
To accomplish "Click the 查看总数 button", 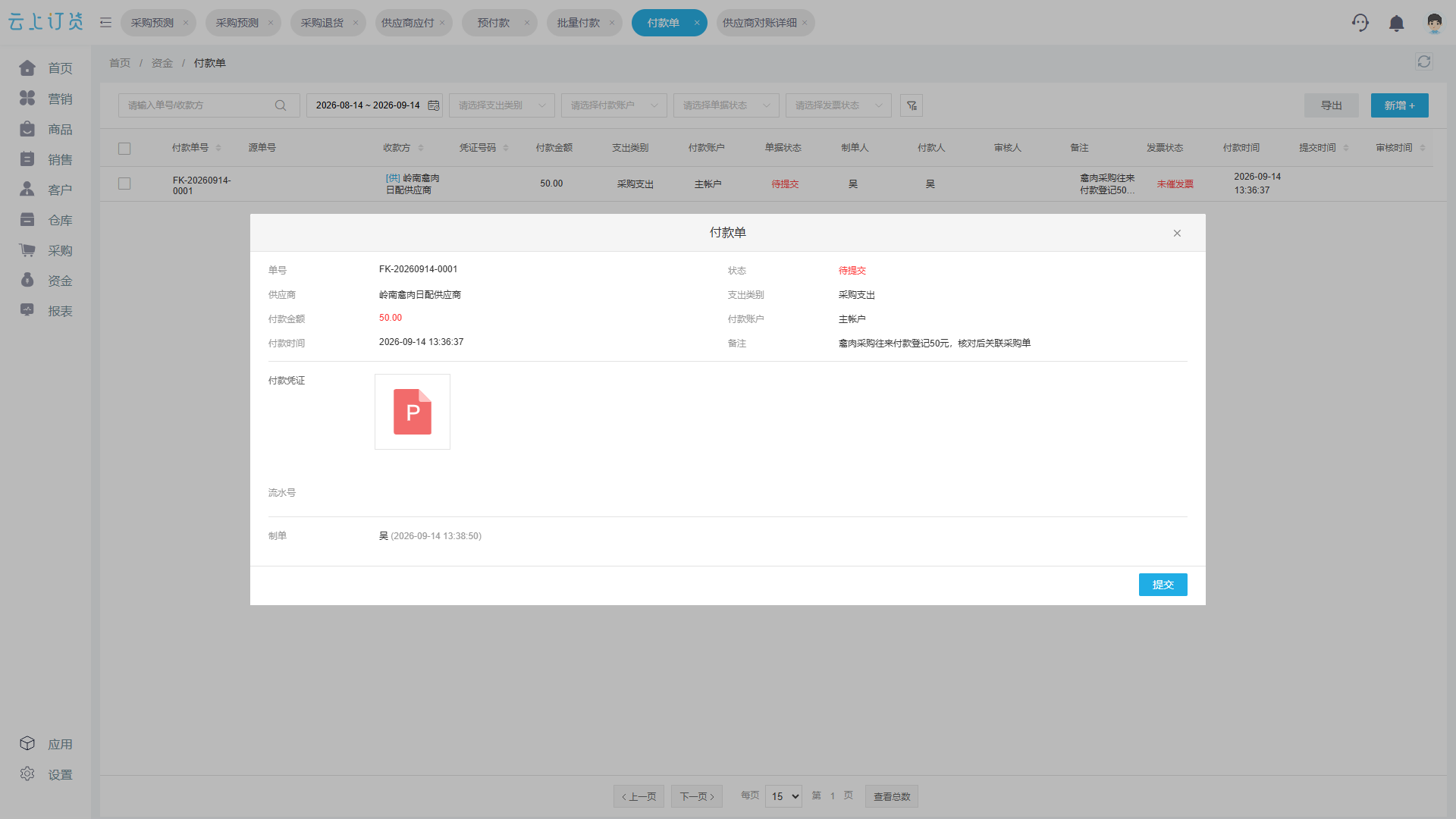I will click(892, 796).
